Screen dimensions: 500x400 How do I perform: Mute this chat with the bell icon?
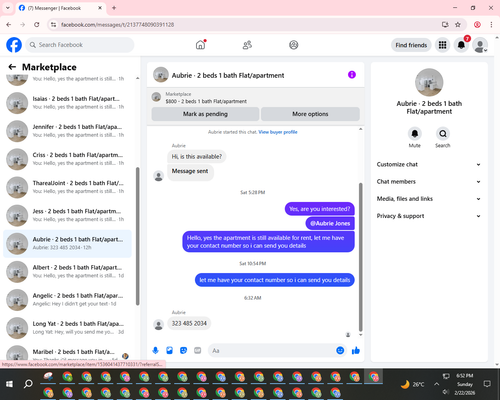point(415,134)
